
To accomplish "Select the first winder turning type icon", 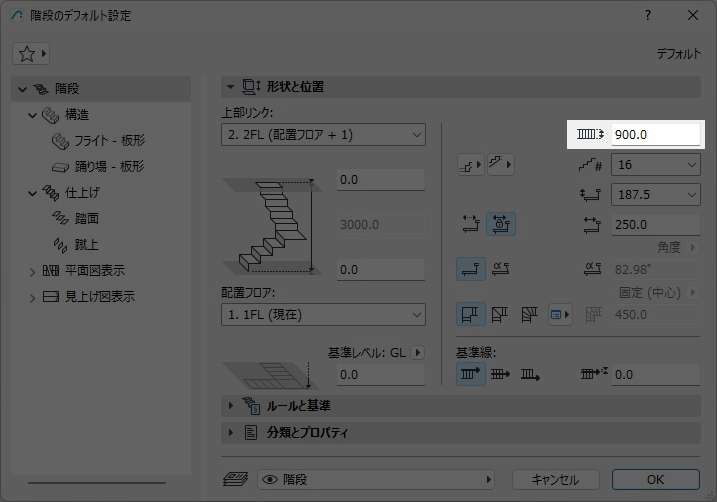I will click(470, 315).
